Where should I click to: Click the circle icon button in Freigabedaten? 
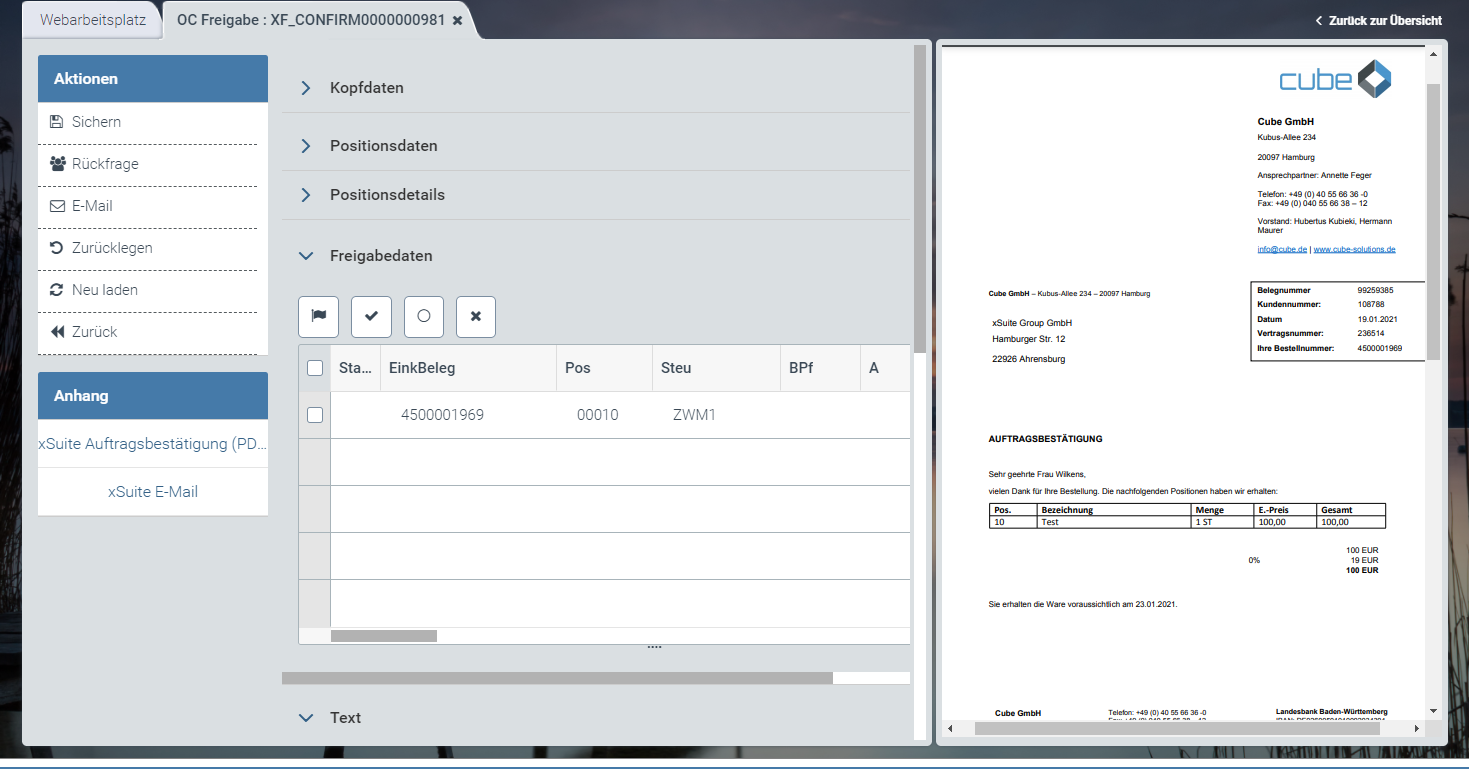tap(423, 316)
